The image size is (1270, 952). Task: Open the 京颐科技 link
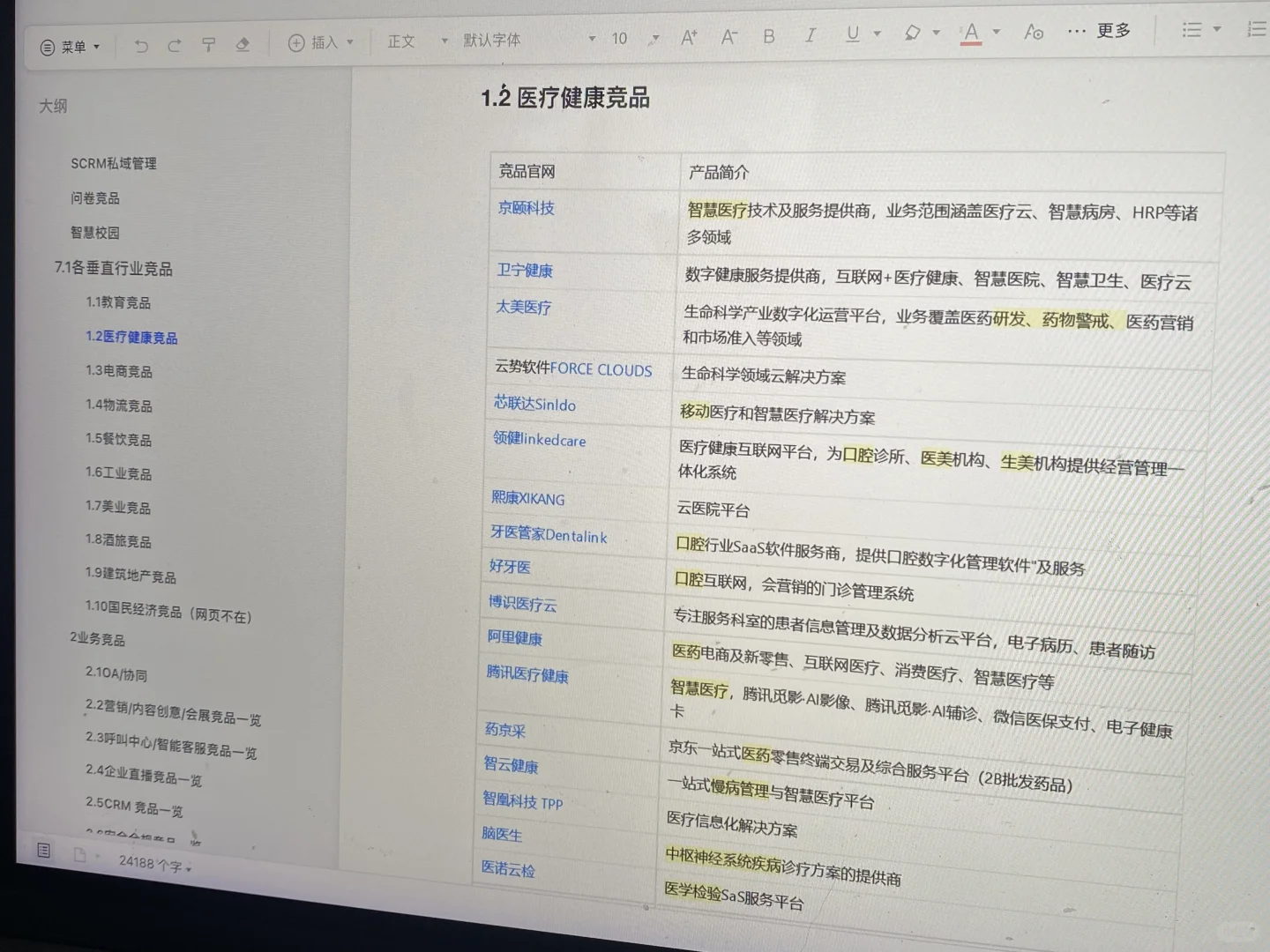click(527, 209)
